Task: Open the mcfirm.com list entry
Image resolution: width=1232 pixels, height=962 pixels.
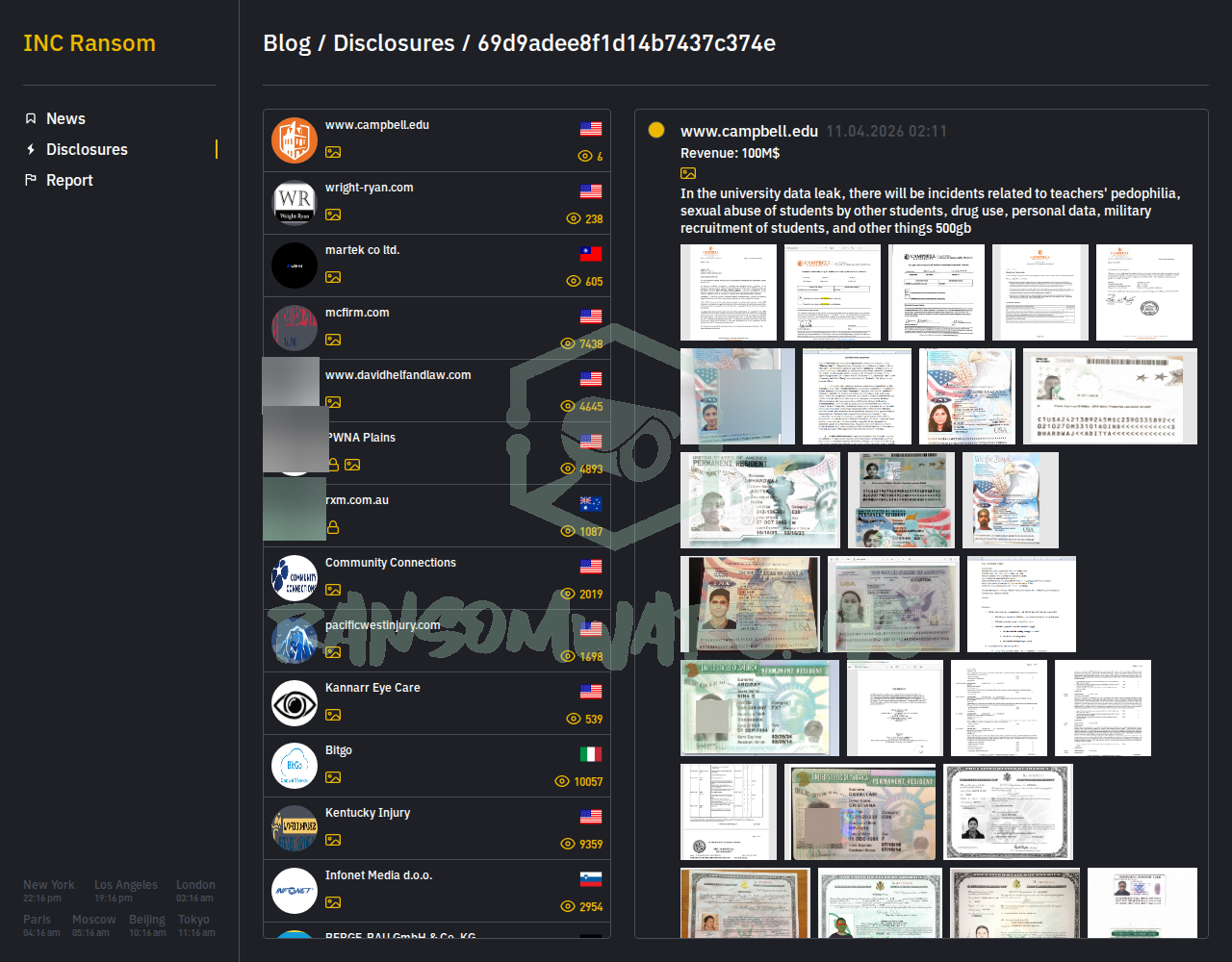Action: point(357,313)
